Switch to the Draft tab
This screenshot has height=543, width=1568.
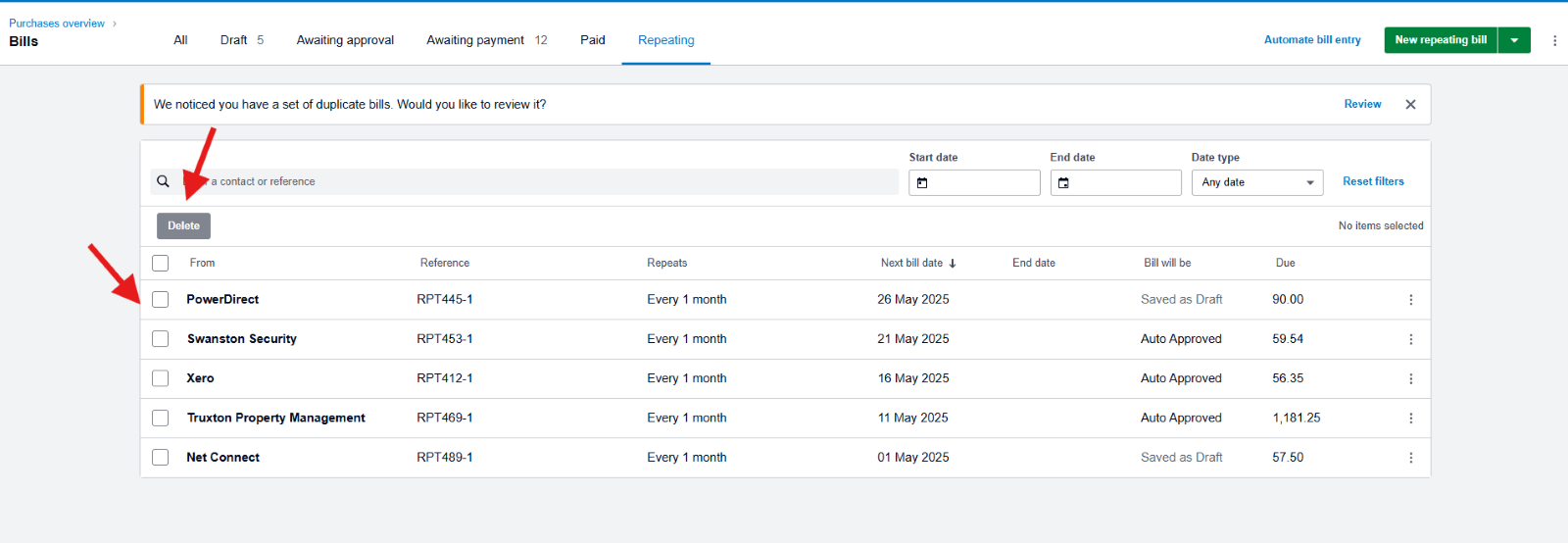pos(242,40)
